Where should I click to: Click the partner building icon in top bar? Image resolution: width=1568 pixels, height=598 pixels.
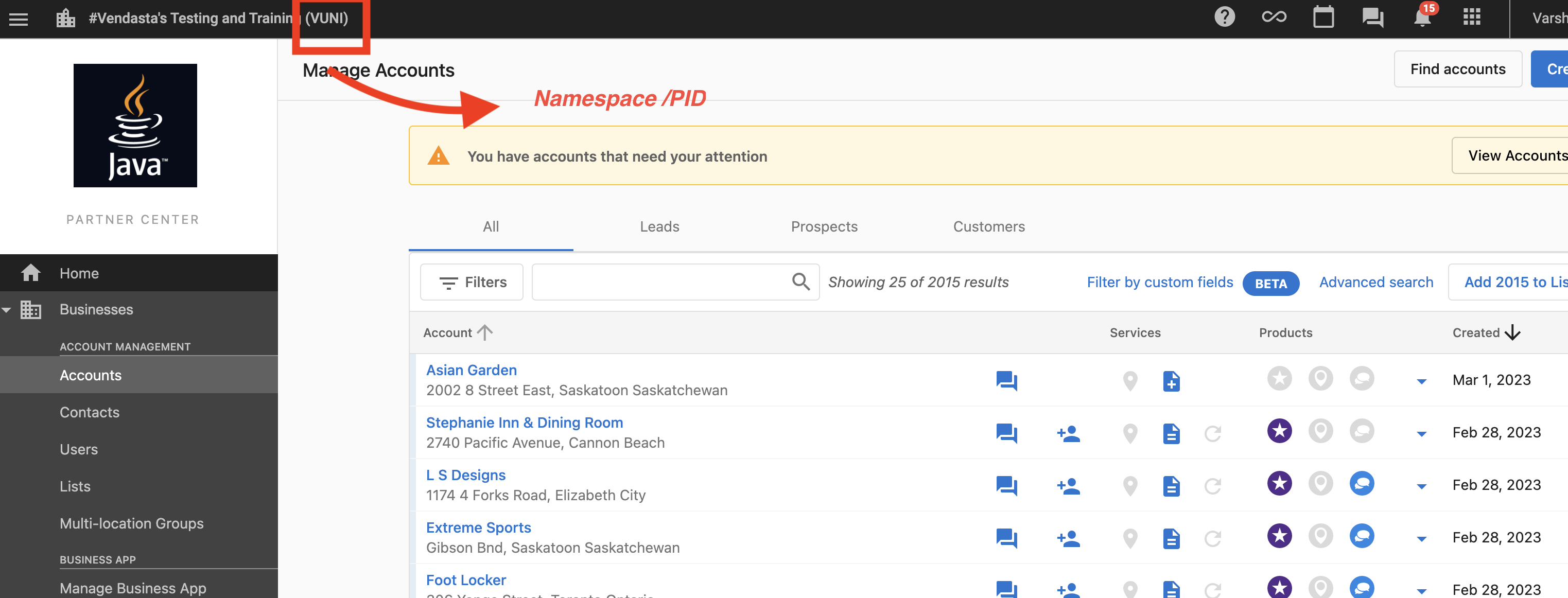point(66,18)
